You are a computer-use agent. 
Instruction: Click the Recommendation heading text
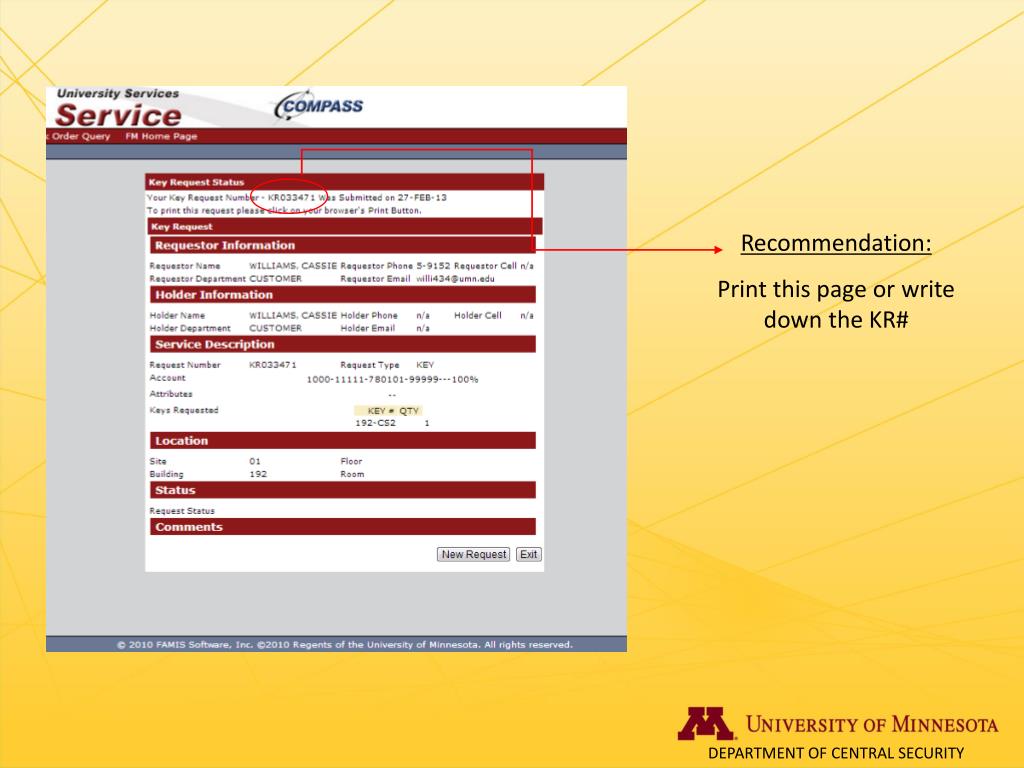click(836, 243)
